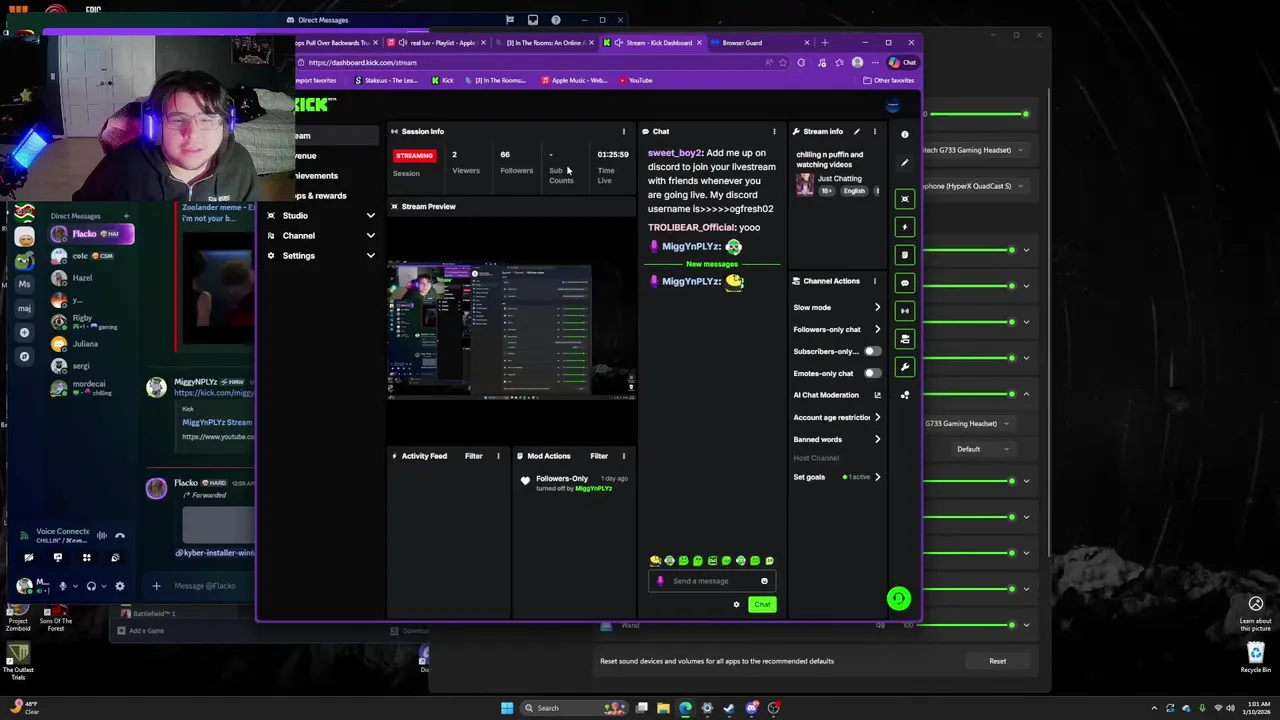This screenshot has height=720, width=1280.
Task: Deafen with the Discord headphones icon
Action: [x=91, y=586]
